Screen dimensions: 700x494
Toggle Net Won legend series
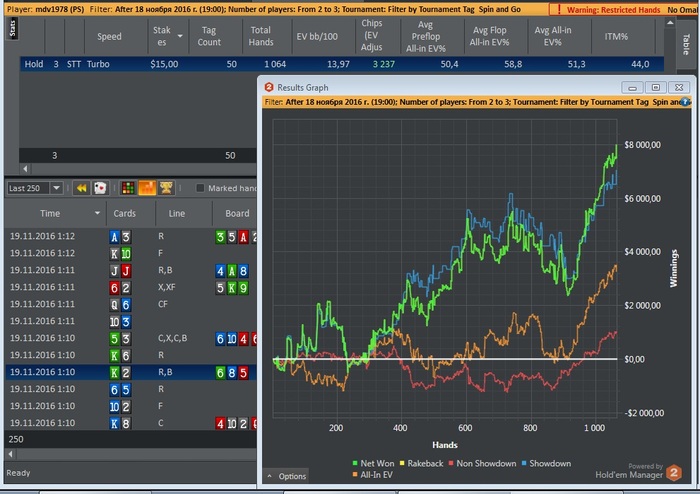point(374,464)
